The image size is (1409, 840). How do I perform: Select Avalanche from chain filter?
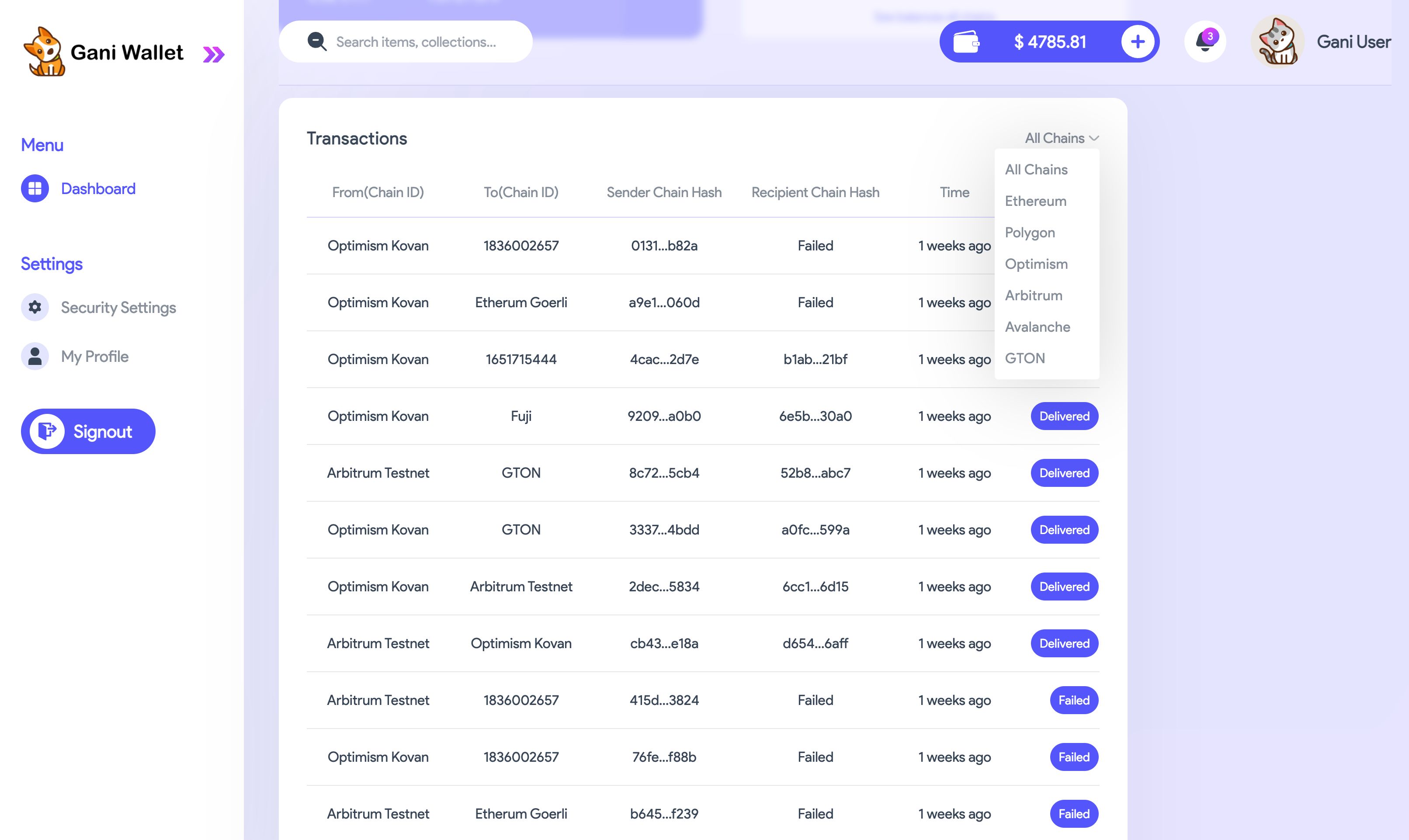[x=1038, y=326]
